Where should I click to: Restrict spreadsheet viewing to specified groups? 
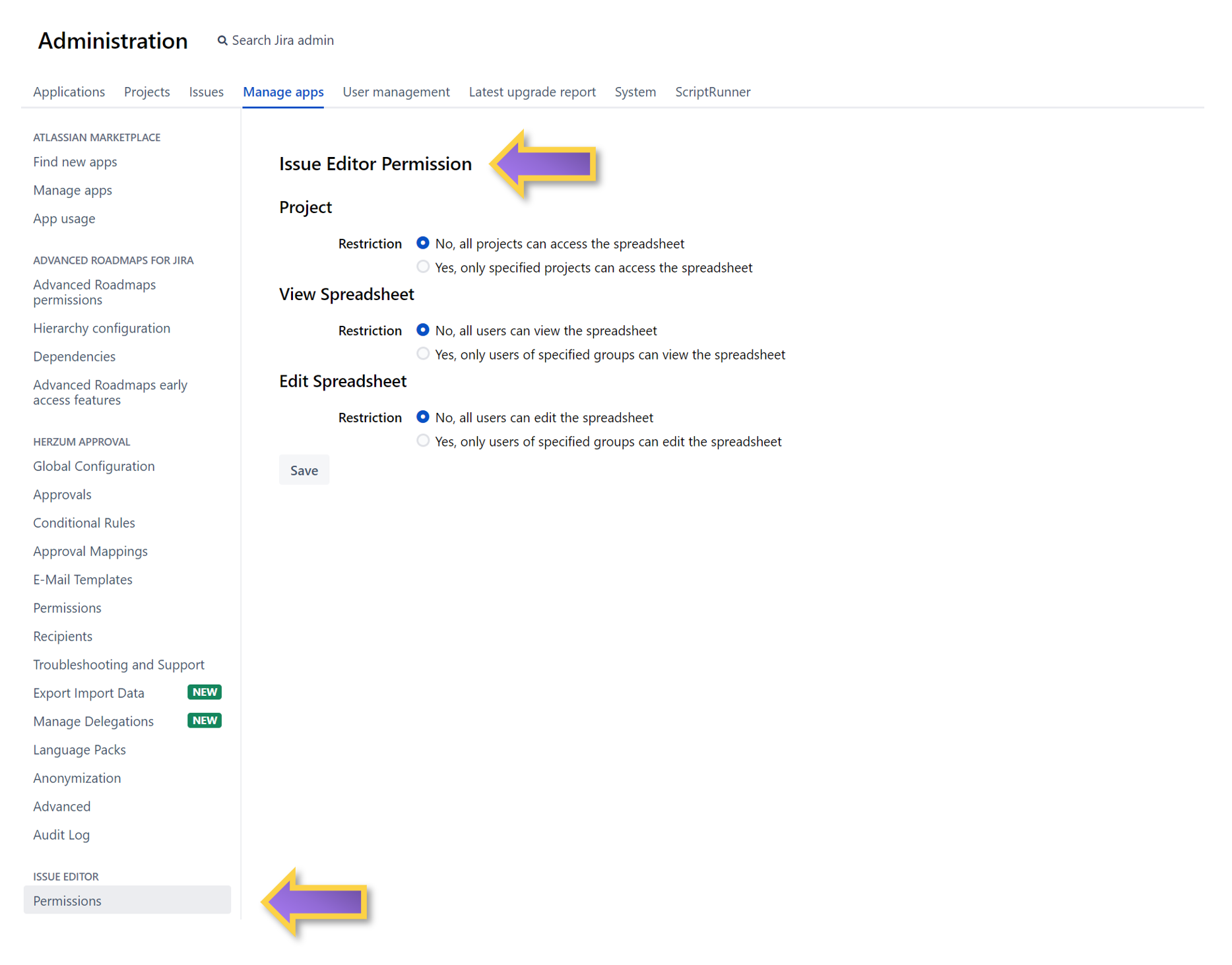[x=422, y=354]
